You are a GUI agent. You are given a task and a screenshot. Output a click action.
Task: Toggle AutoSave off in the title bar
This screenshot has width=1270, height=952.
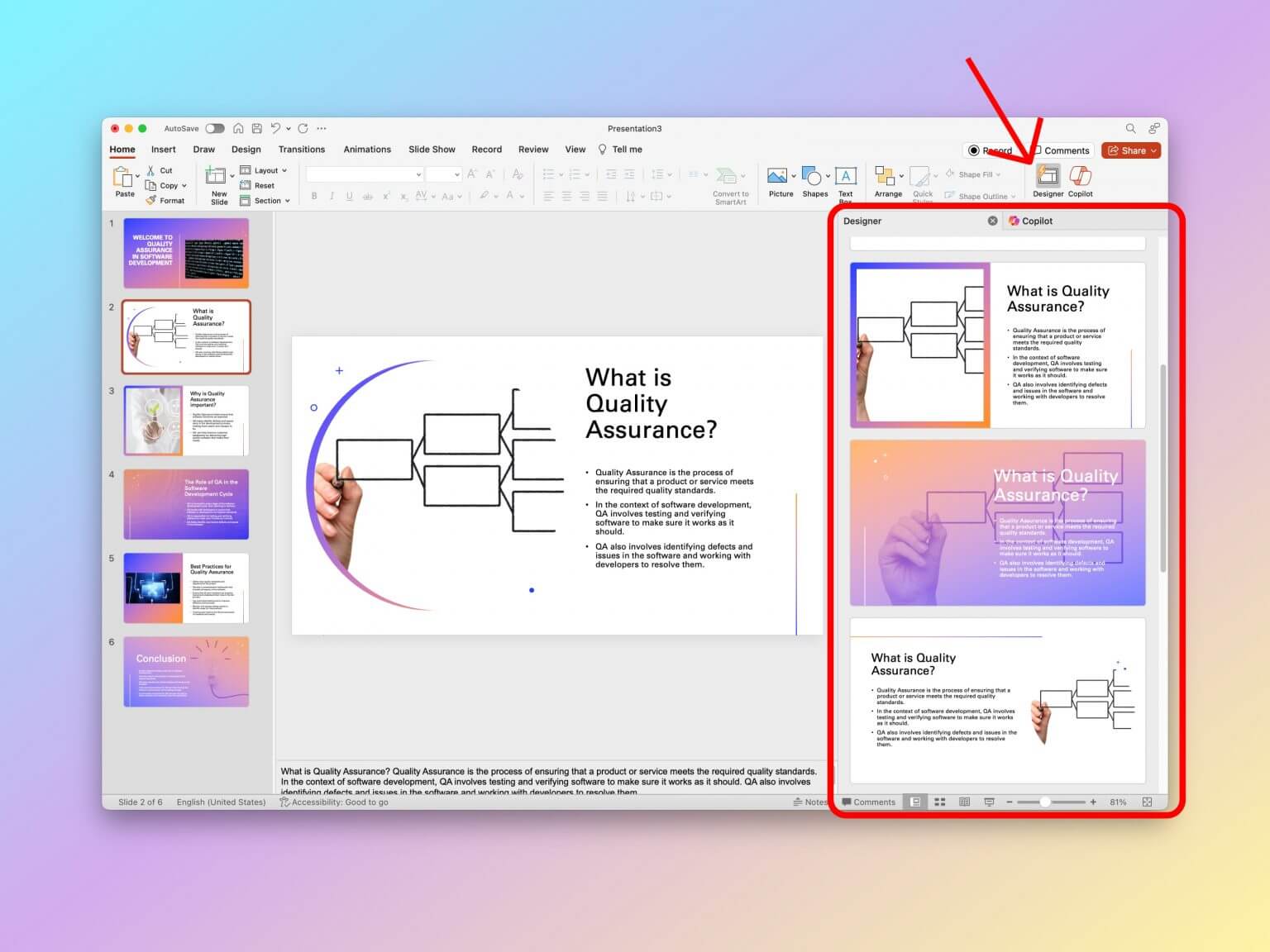(x=215, y=129)
